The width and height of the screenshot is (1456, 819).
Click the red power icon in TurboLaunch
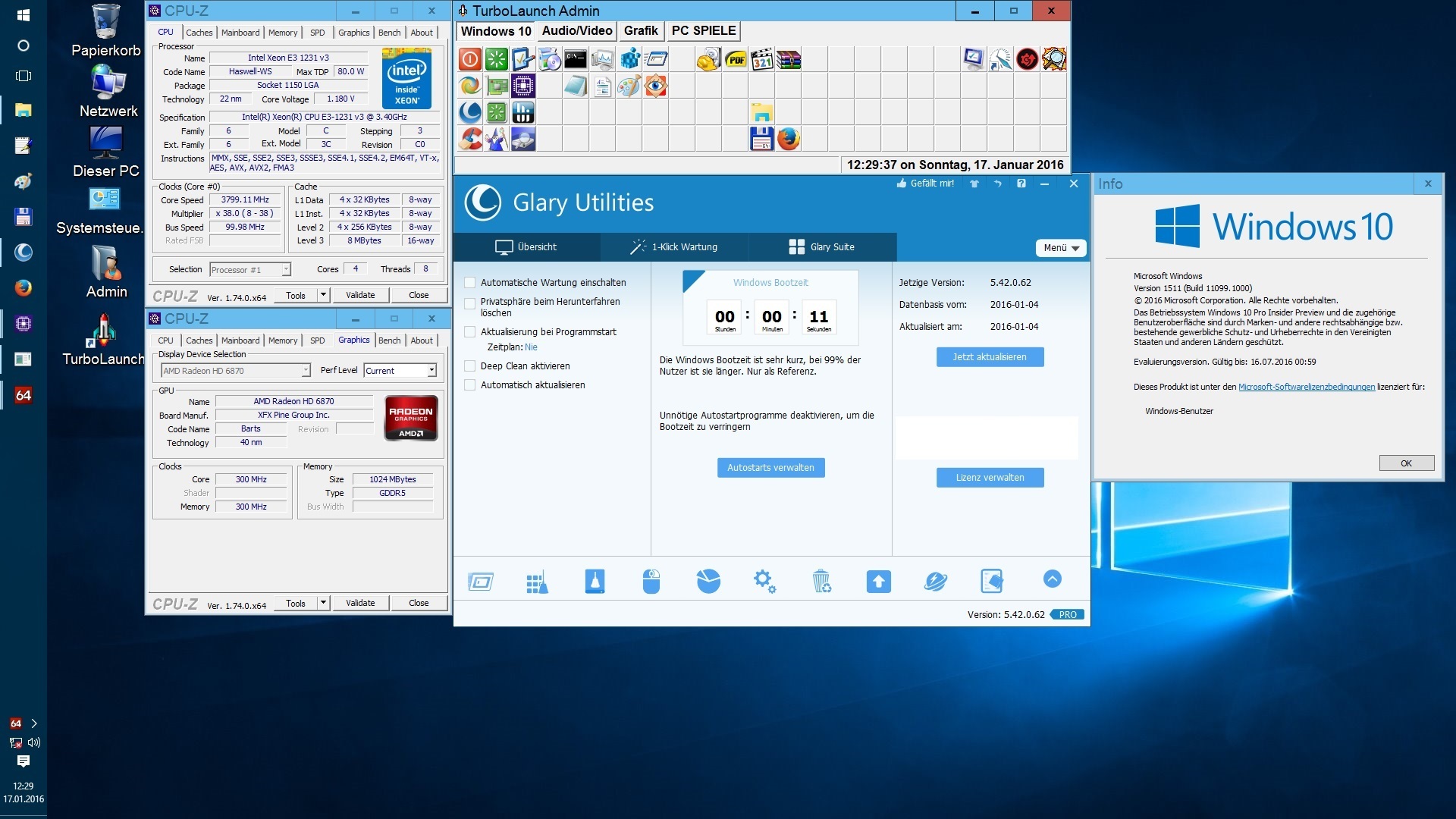click(470, 59)
